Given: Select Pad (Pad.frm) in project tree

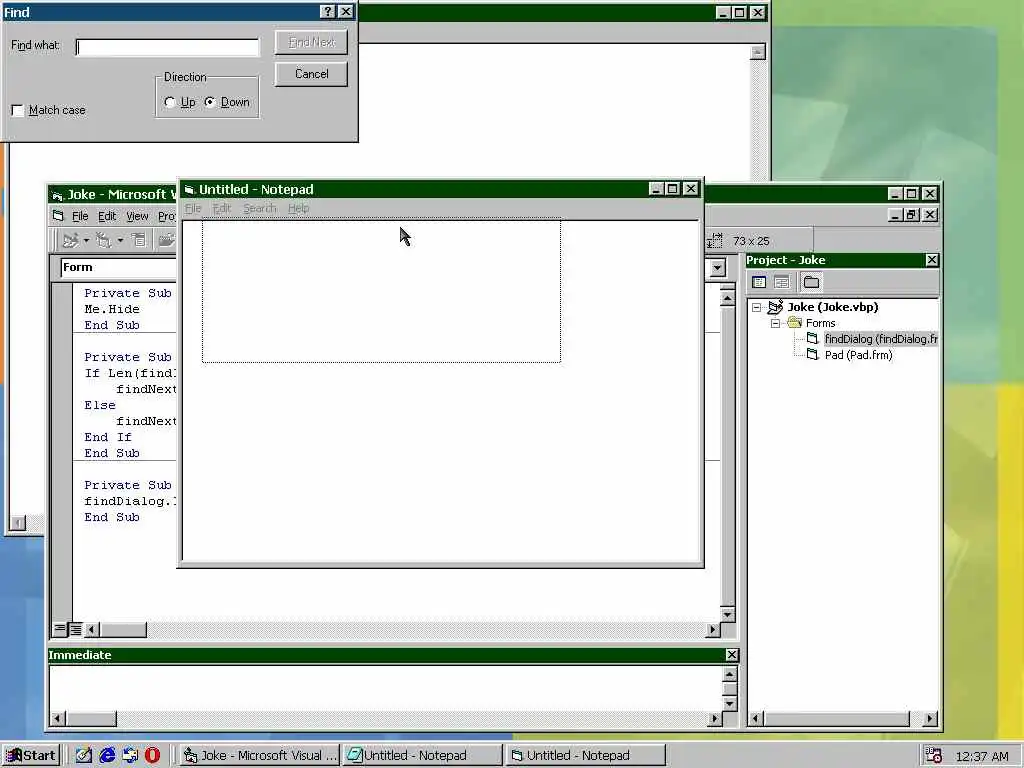Looking at the screenshot, I should [x=858, y=355].
